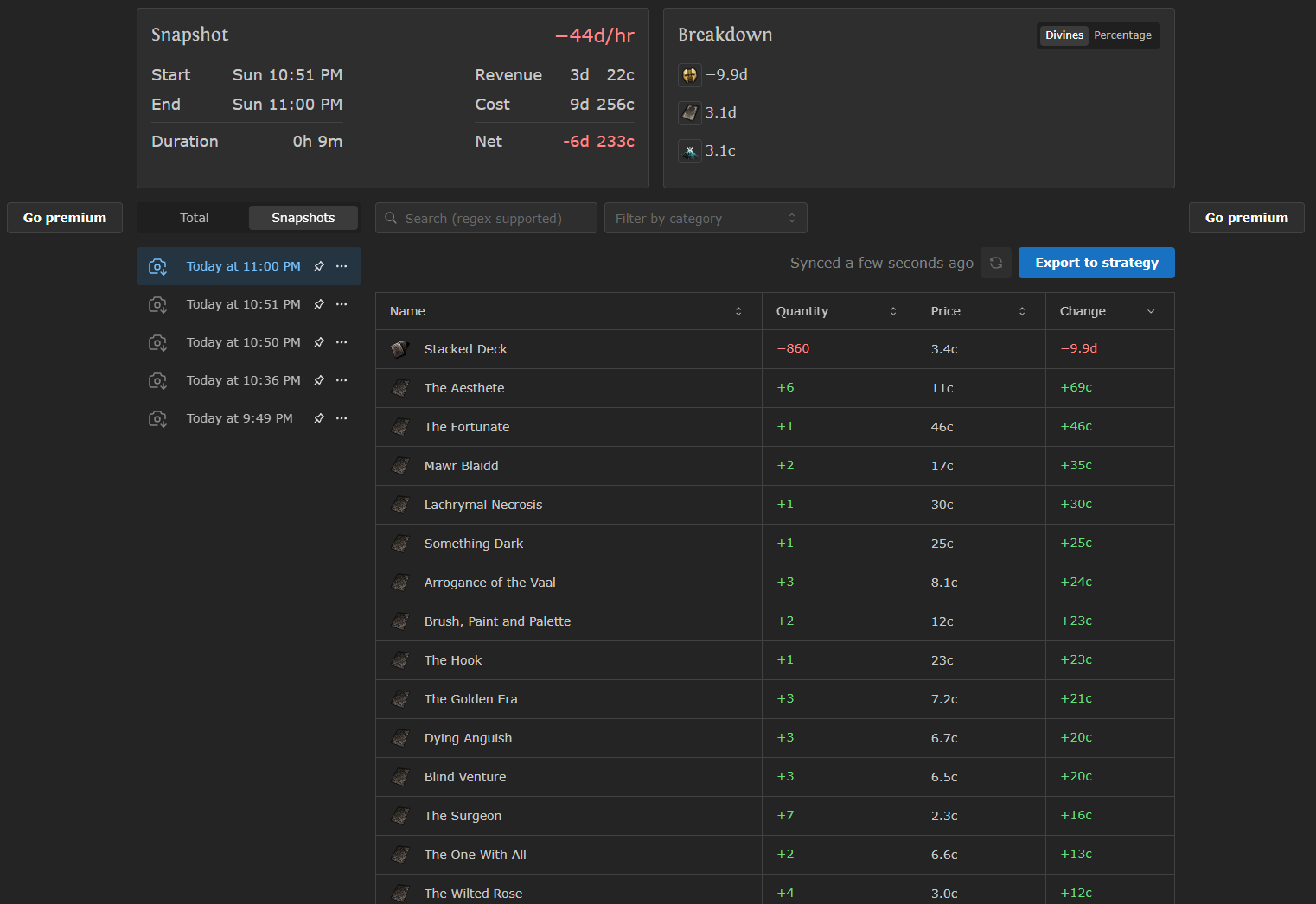This screenshot has height=904, width=1316.
Task: Click the −860 quantity of Stacked Deck
Action: point(793,348)
